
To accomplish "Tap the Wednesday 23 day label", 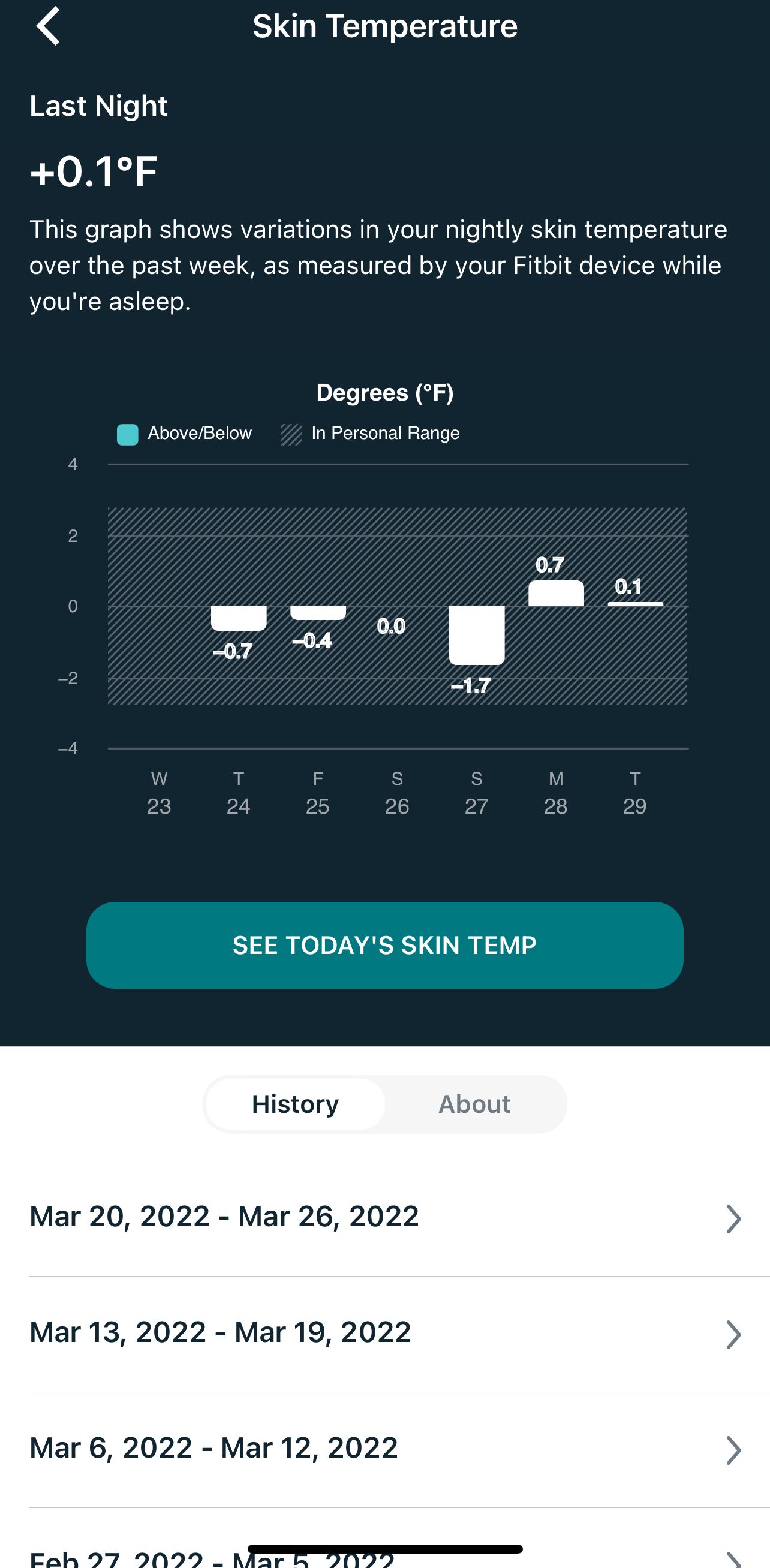I will click(159, 793).
